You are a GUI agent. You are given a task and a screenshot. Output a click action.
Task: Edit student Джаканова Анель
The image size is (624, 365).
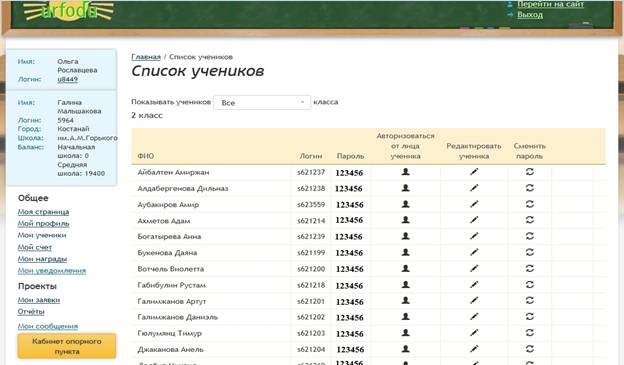(474, 349)
